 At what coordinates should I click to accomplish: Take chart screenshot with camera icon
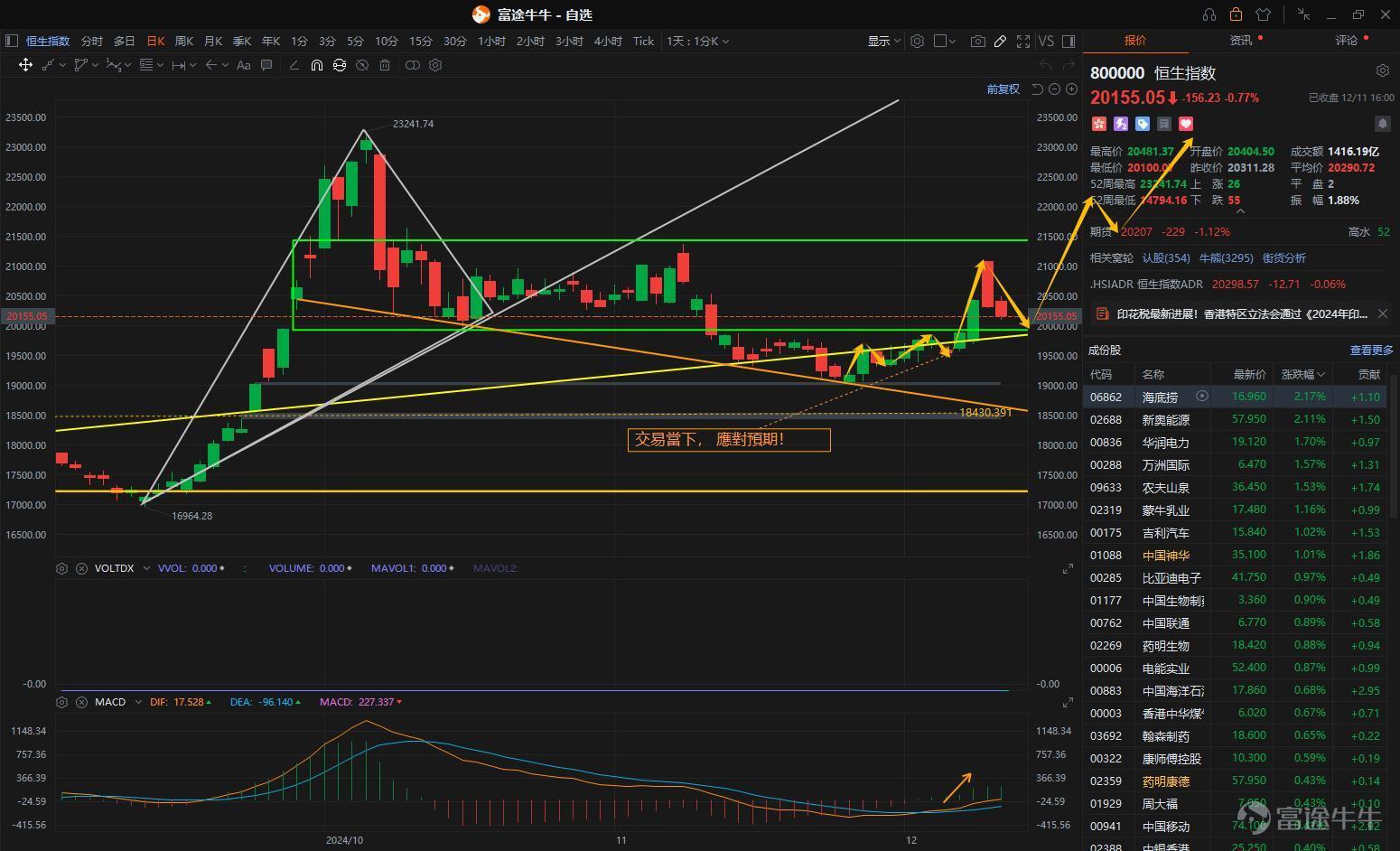(x=977, y=41)
